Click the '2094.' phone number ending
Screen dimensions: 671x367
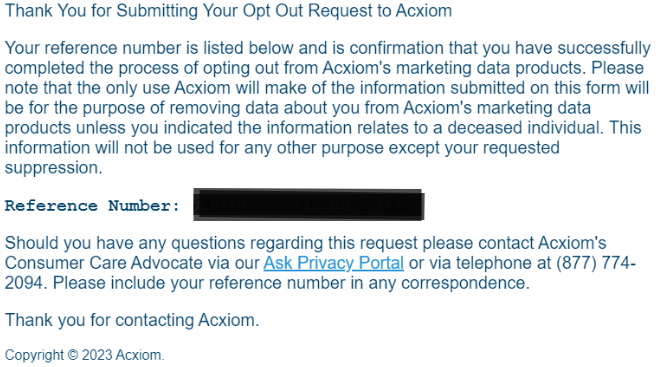pos(26,283)
